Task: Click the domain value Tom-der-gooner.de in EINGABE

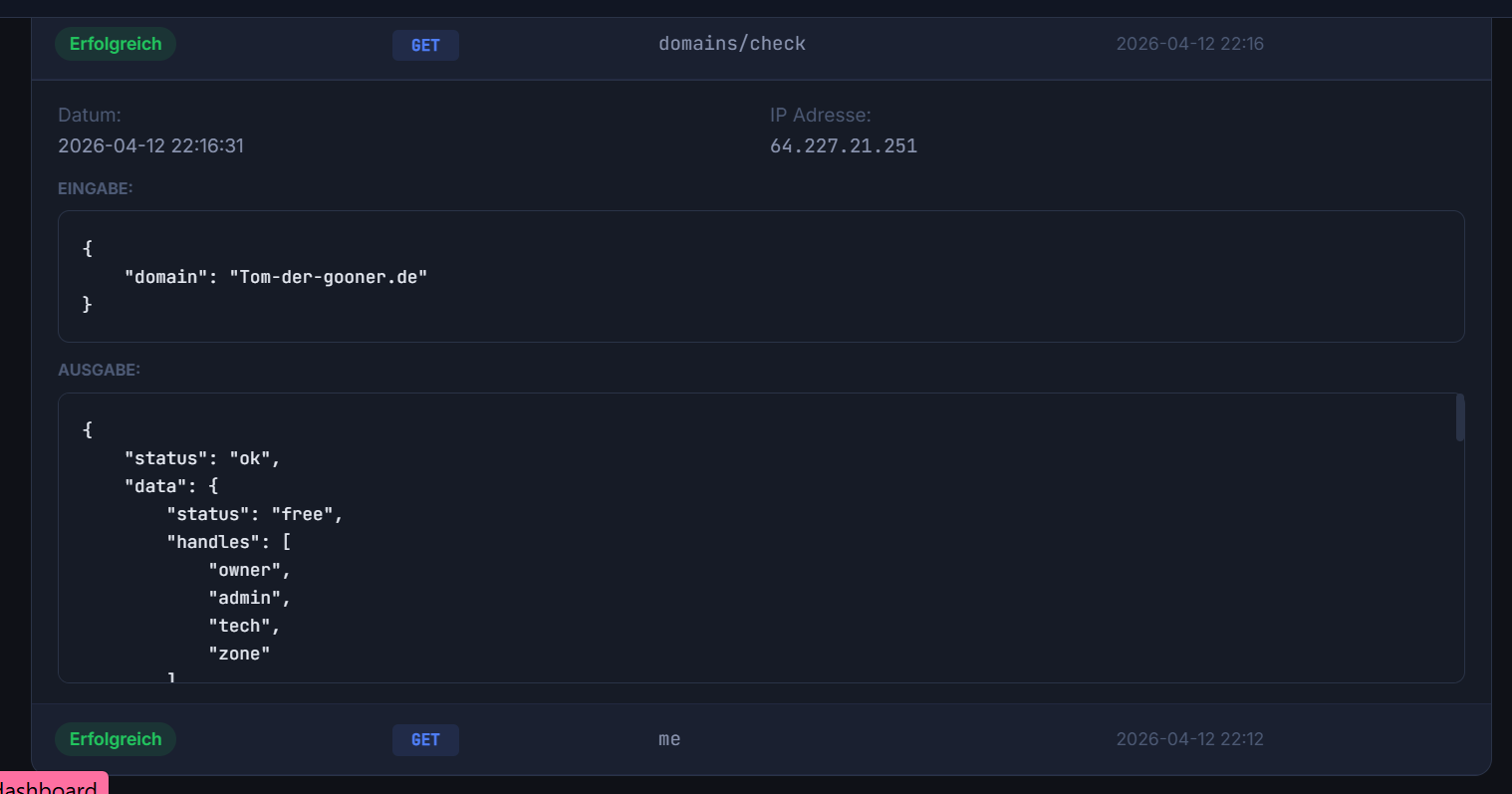Action: 328,277
